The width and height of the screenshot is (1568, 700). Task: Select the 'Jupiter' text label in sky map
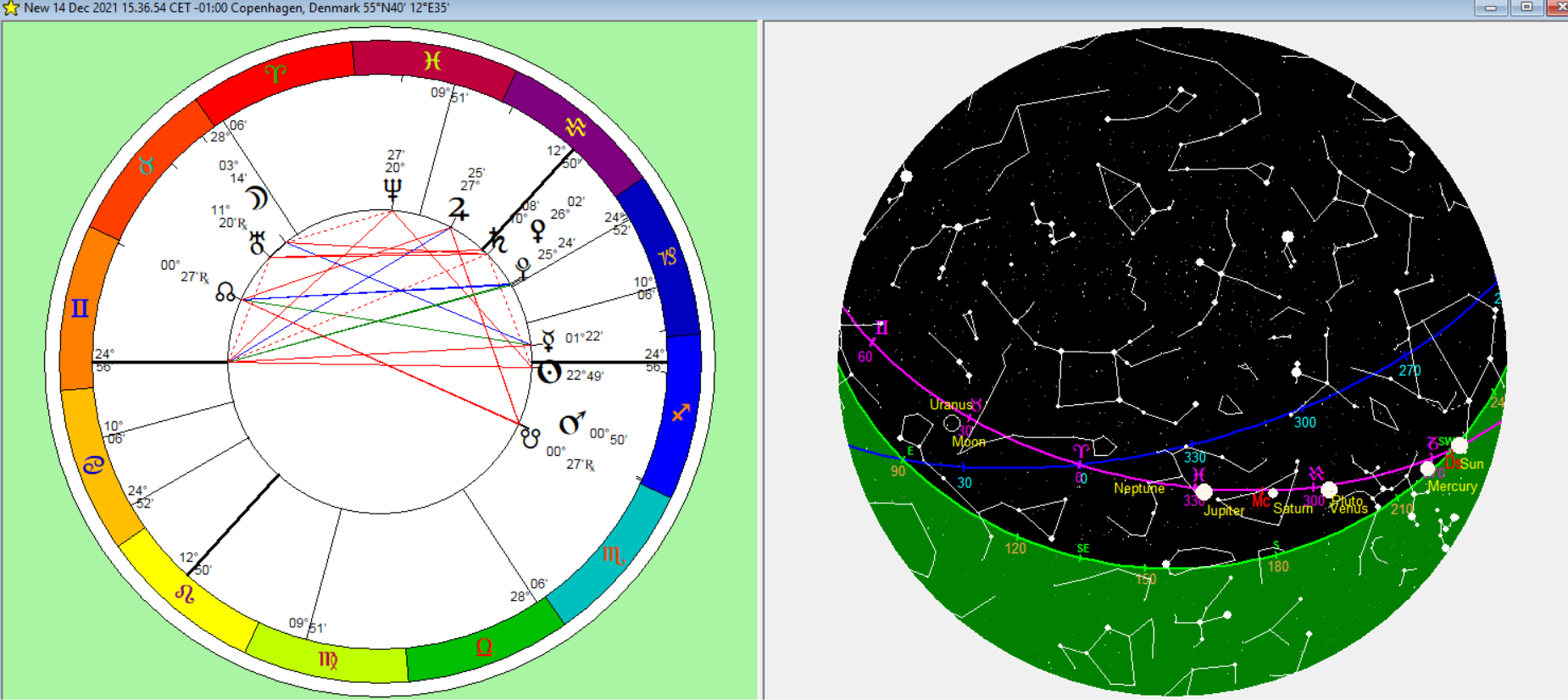coord(1225,510)
